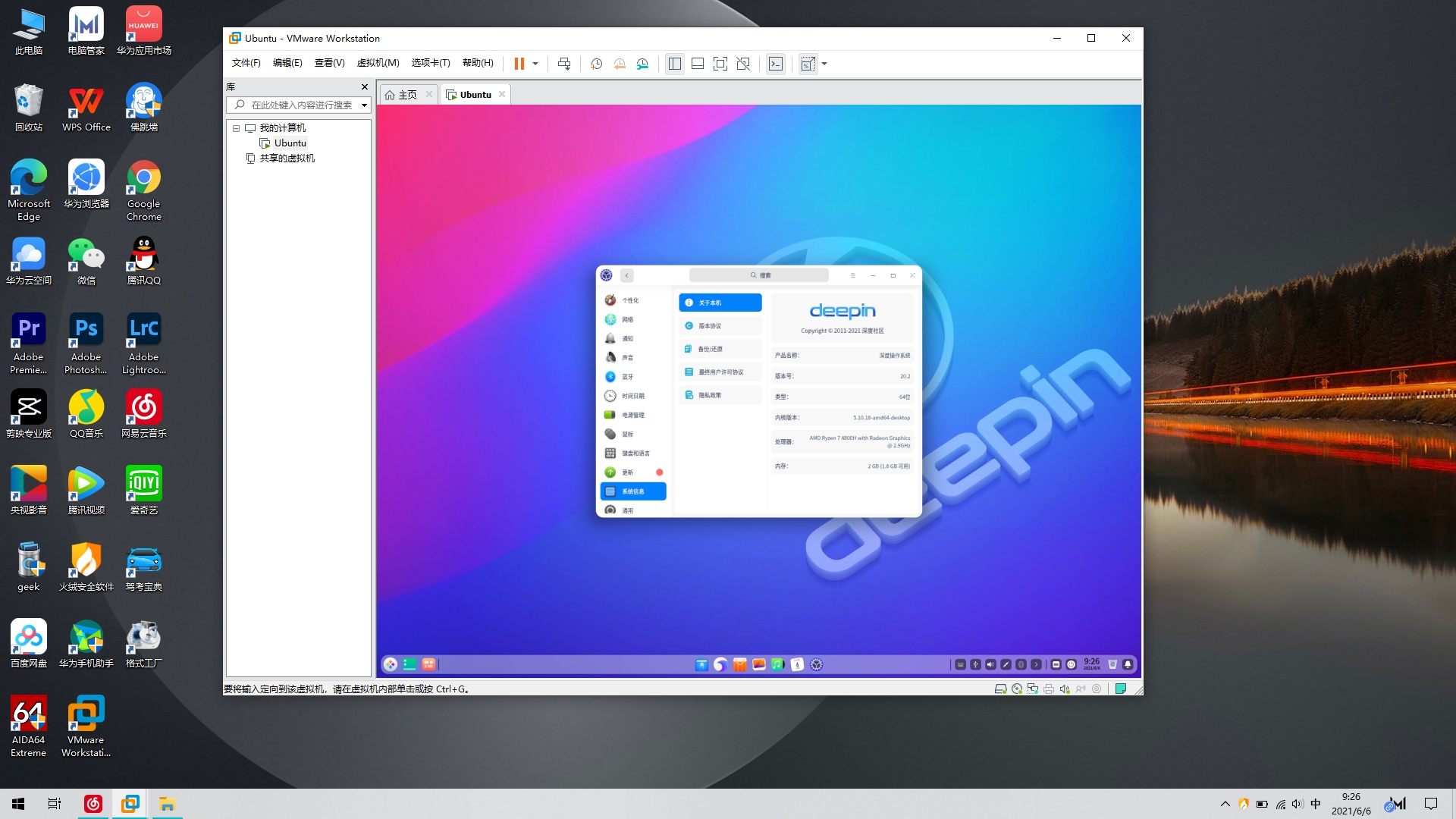The width and height of the screenshot is (1456, 819).
Task: Open 网络 settings in deepin sidebar
Action: 632,319
